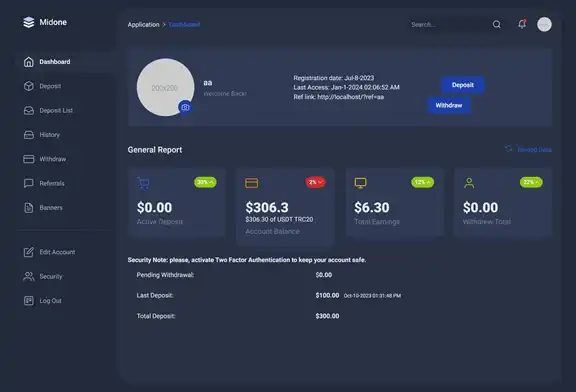This screenshot has width=576, height=392.
Task: Click the Banners document icon
Action: 29,208
